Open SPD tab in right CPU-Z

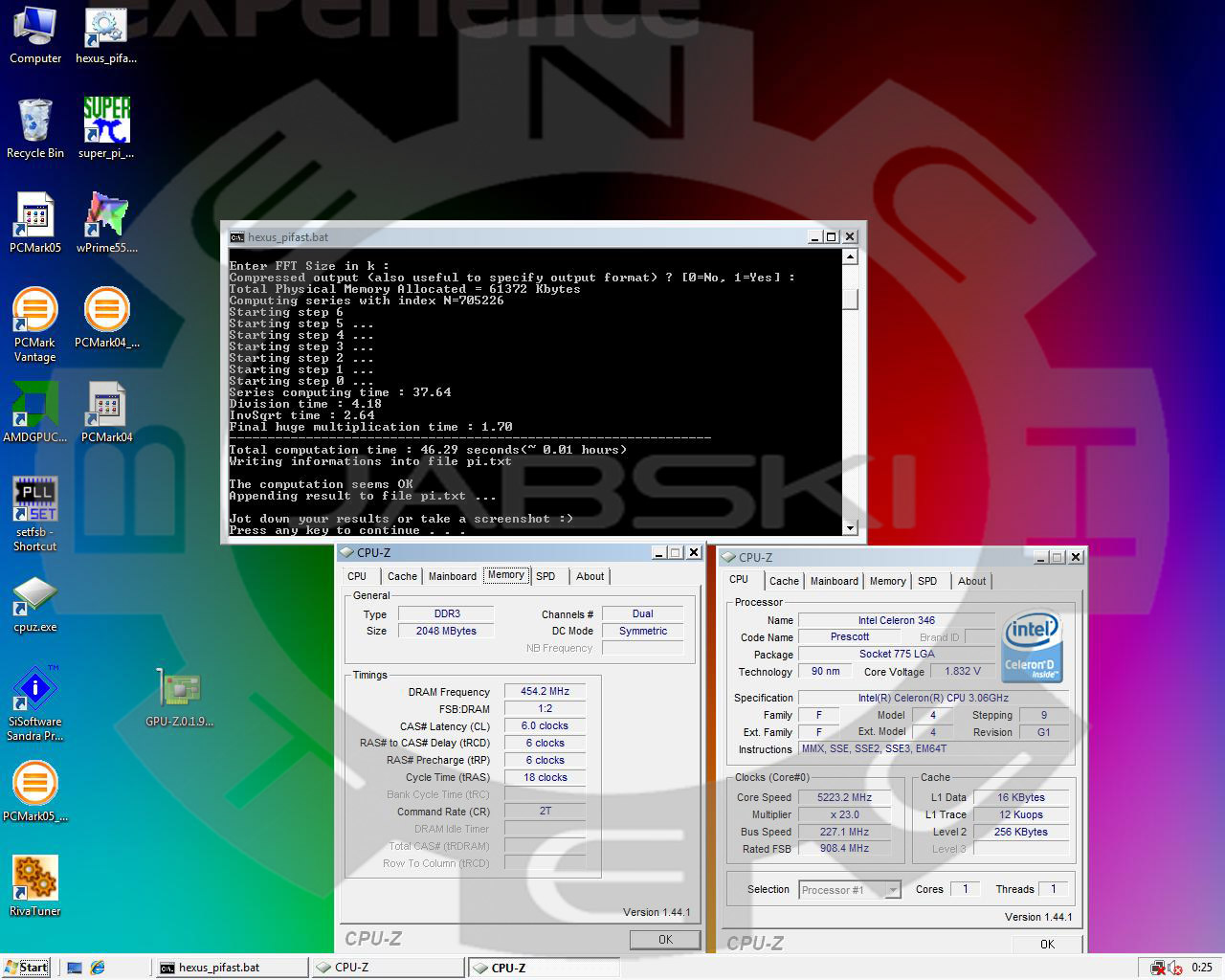click(927, 581)
